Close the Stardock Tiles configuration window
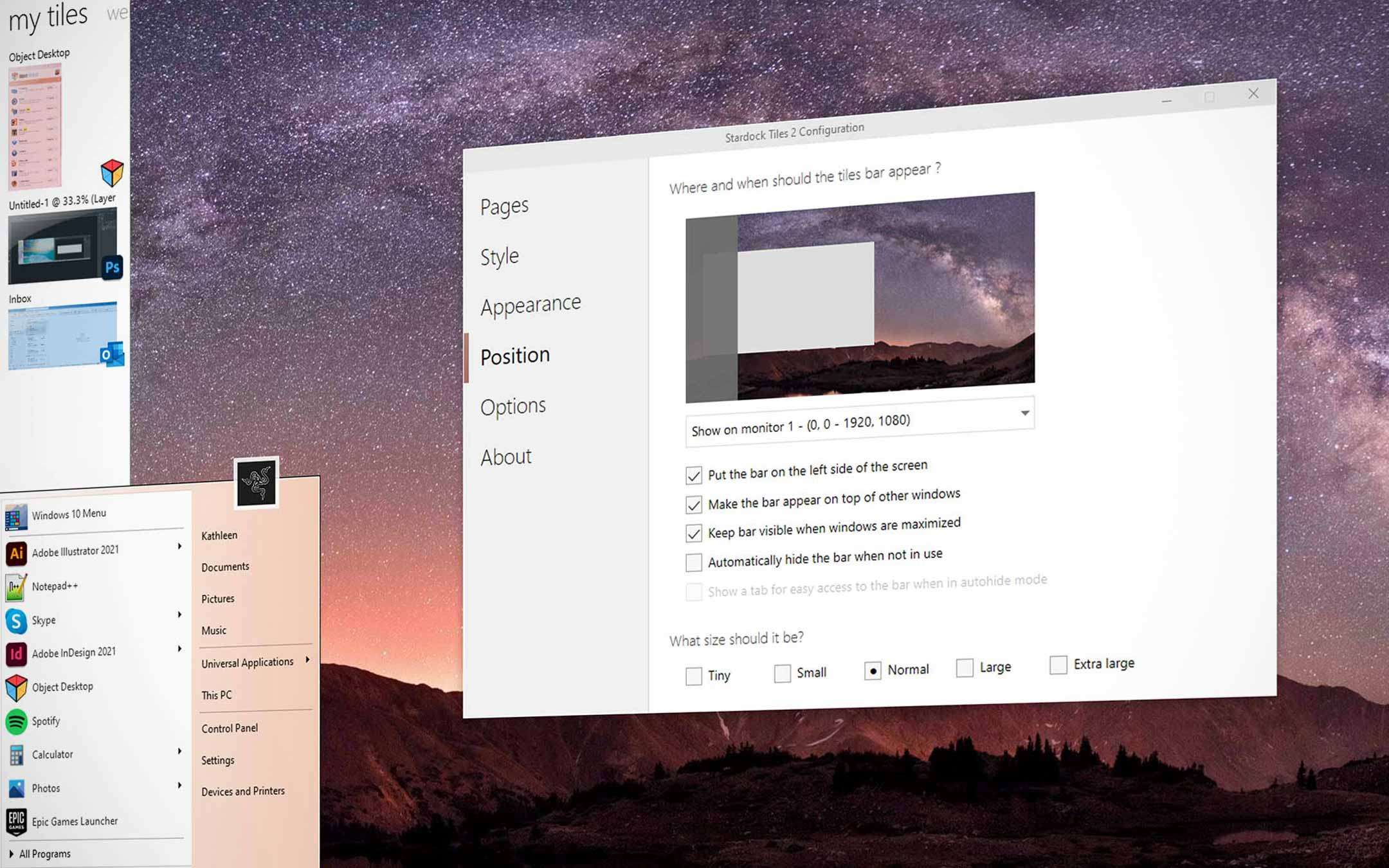Screen dimensions: 1389x868 pos(1253,93)
